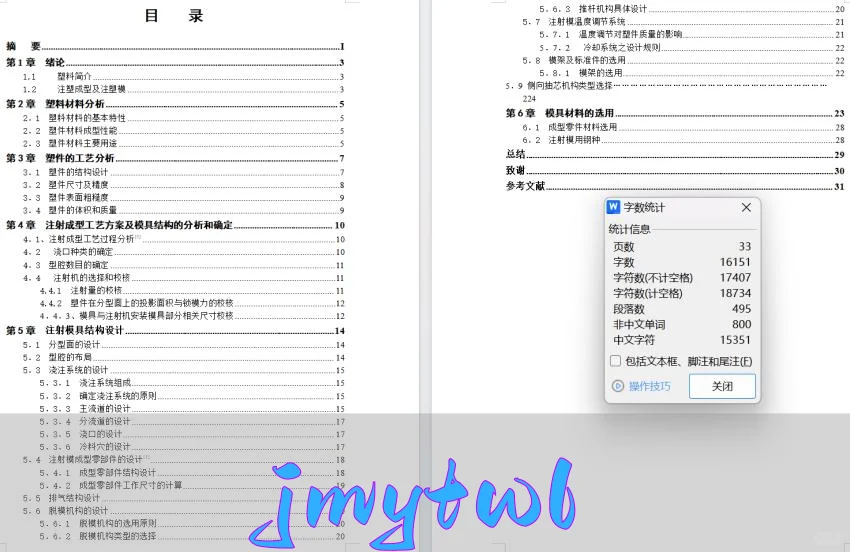Click contents entry 4.4.3 安装模具部分相关尺寸校核
Image resolution: width=850 pixels, height=552 pixels.
click(192, 316)
